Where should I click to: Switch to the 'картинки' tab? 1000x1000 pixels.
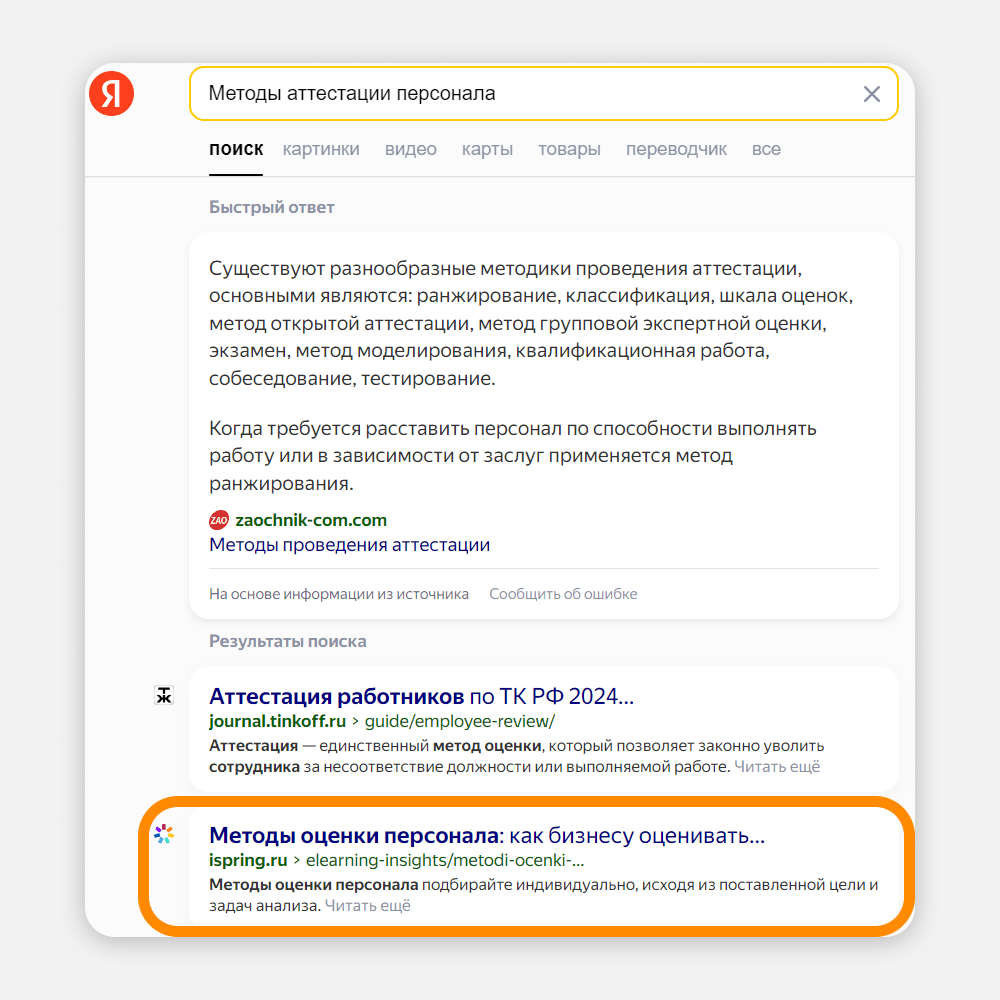click(321, 149)
